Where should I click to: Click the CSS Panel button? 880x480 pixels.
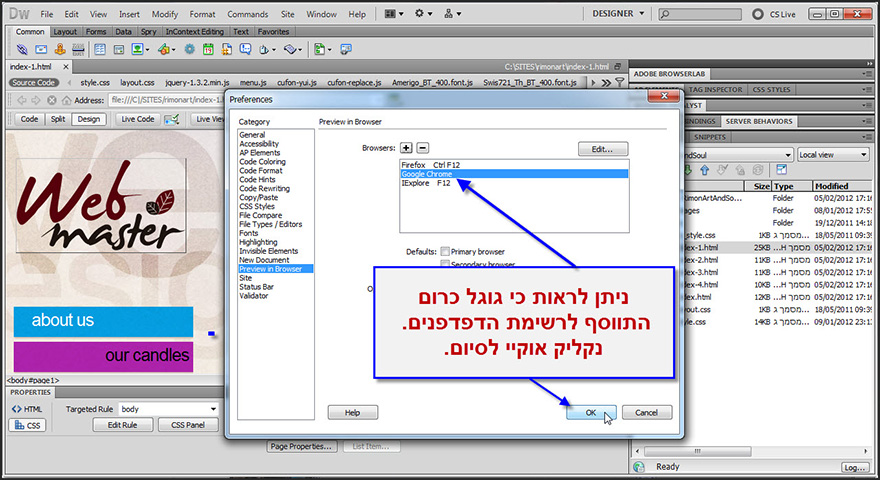click(x=188, y=425)
